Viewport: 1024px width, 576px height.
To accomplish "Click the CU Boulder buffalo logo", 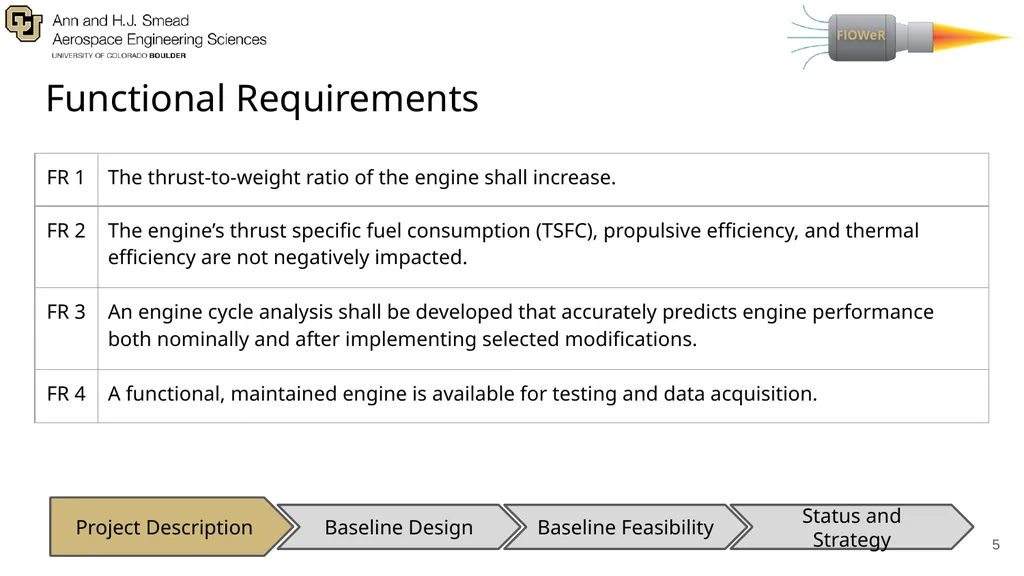I will tap(24, 24).
